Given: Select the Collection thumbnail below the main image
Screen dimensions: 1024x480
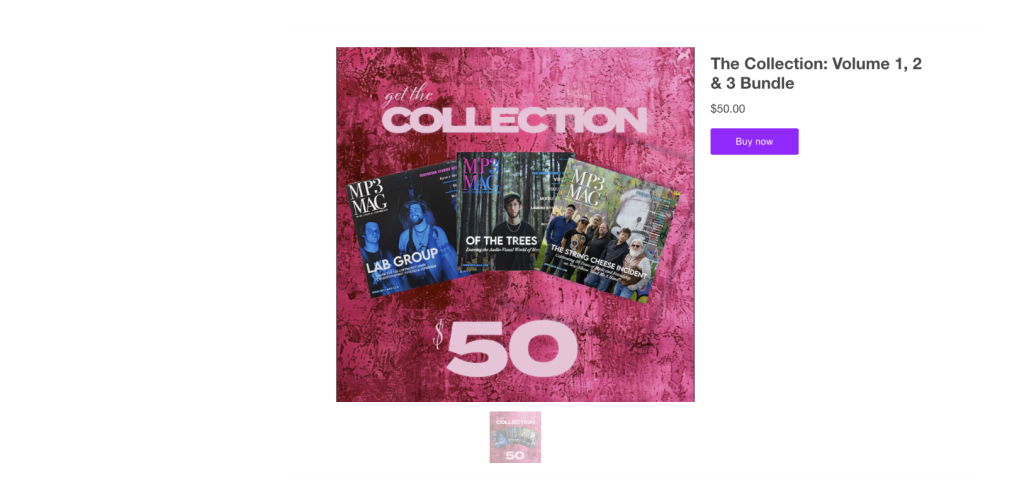Looking at the screenshot, I should tap(515, 437).
